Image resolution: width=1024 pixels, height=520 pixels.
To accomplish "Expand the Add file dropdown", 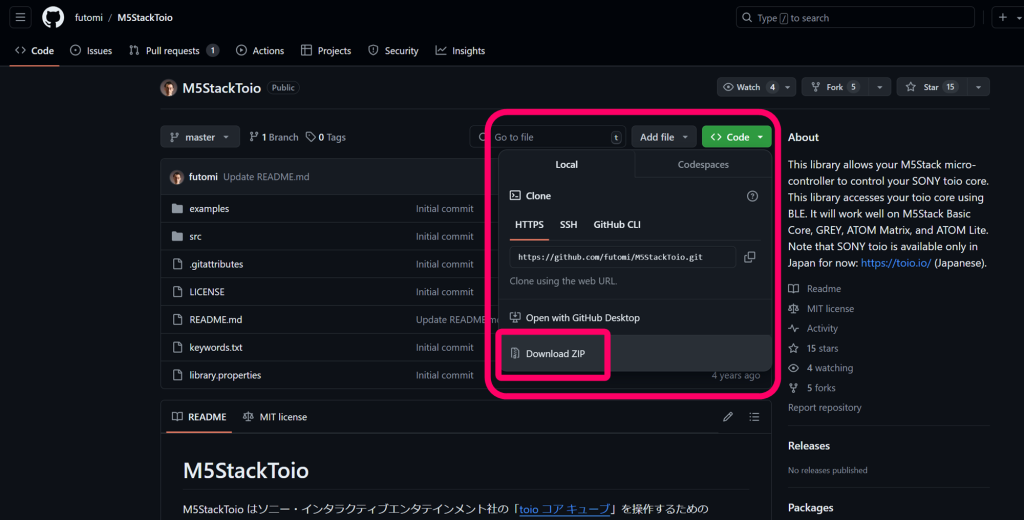I will (x=664, y=137).
